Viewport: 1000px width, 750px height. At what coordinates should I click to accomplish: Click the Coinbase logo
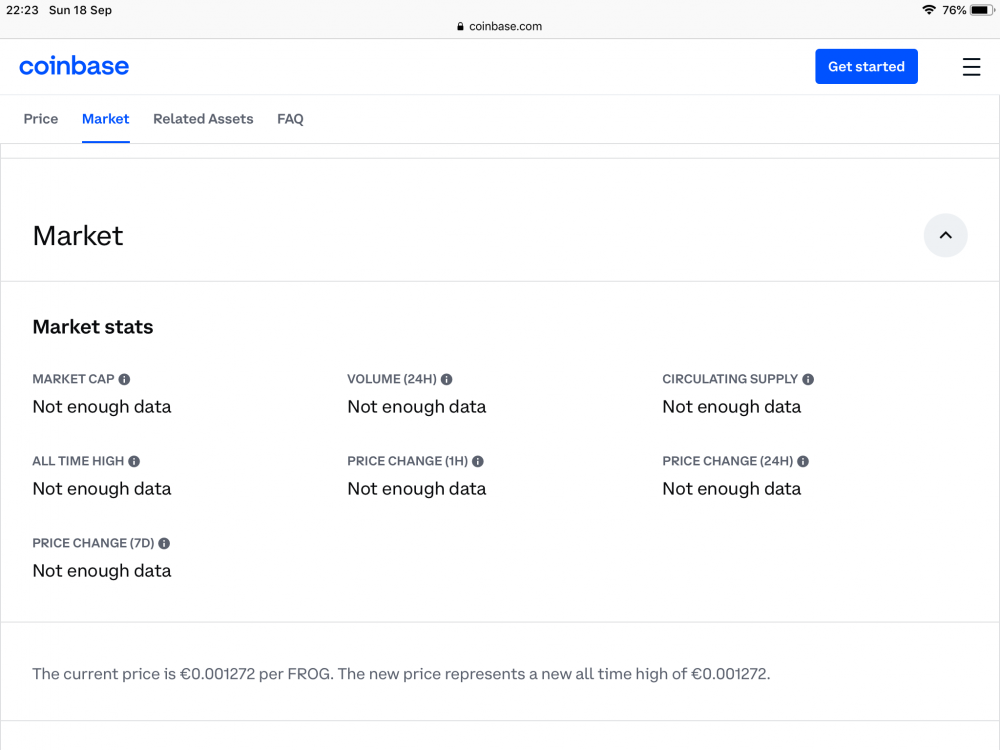click(x=74, y=67)
